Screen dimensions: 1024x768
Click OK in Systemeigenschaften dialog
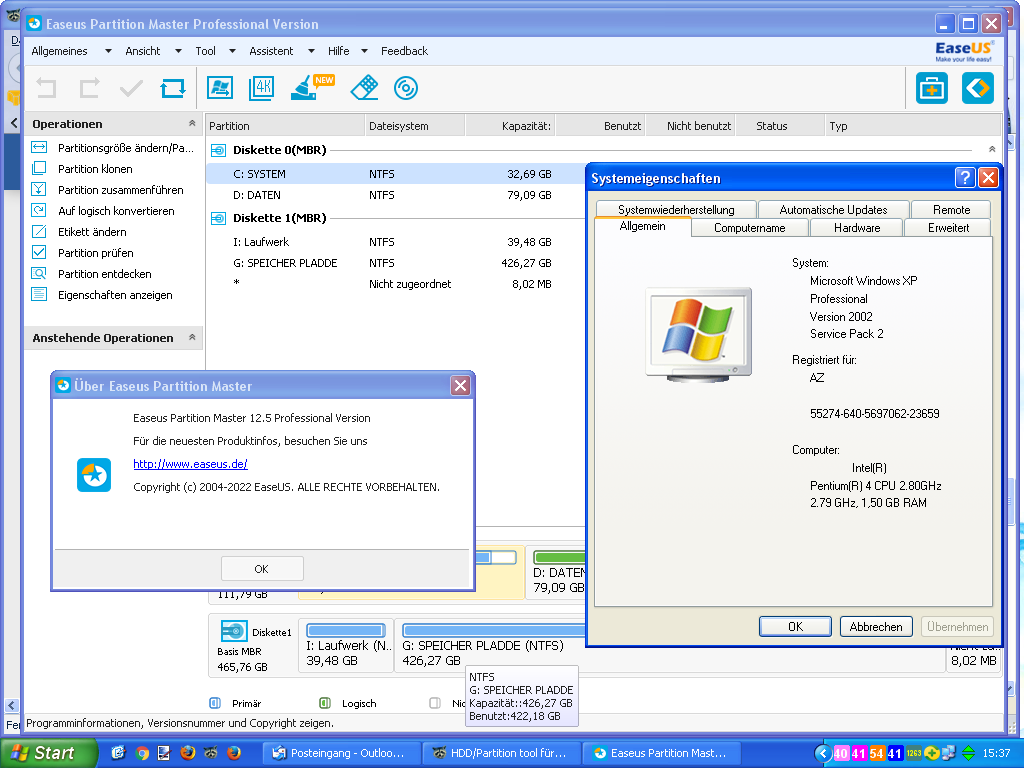[795, 626]
